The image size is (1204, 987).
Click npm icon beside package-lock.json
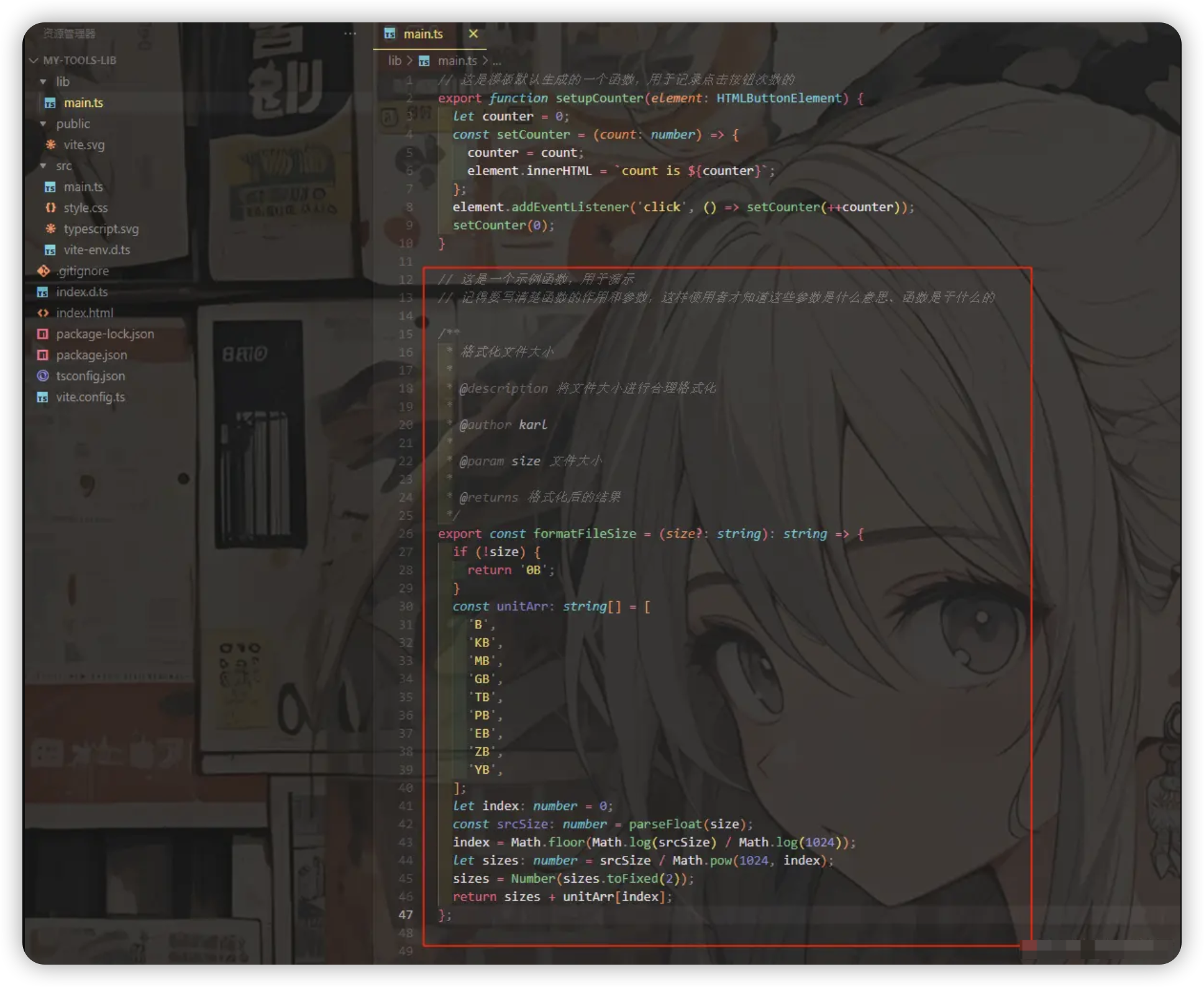click(x=43, y=334)
